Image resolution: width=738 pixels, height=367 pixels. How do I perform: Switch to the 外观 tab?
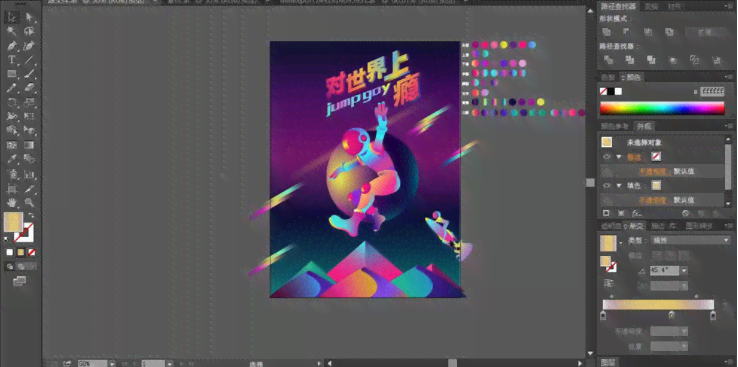[643, 126]
